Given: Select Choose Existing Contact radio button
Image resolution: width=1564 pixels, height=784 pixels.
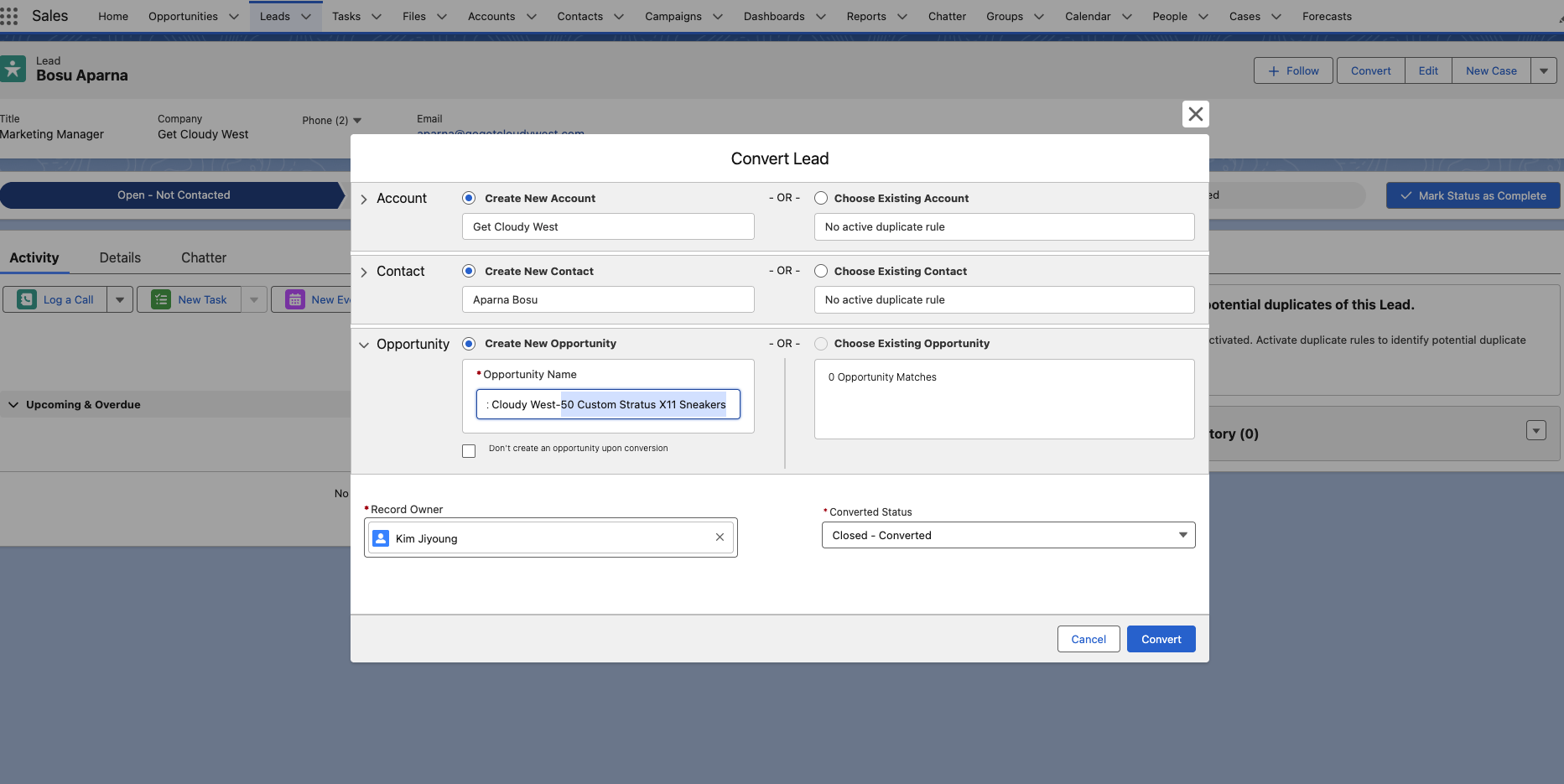Looking at the screenshot, I should 821,272.
